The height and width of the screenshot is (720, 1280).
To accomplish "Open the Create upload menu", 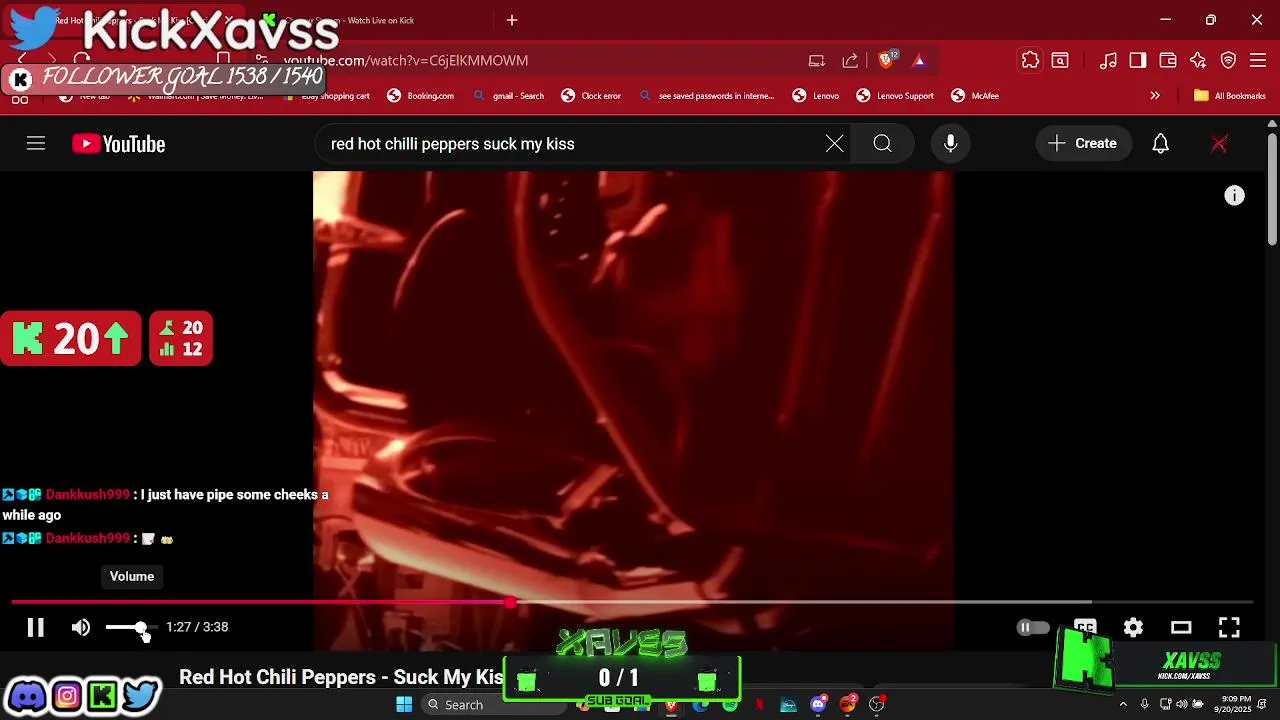I will pyautogui.click(x=1083, y=144).
